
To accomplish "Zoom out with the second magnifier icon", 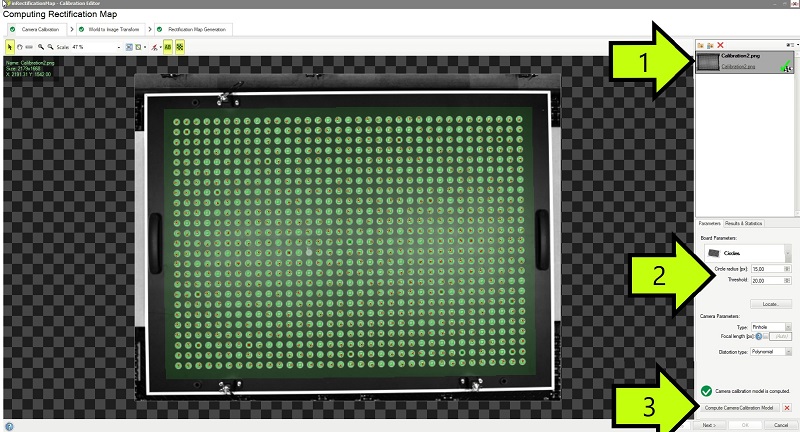I will click(x=51, y=47).
